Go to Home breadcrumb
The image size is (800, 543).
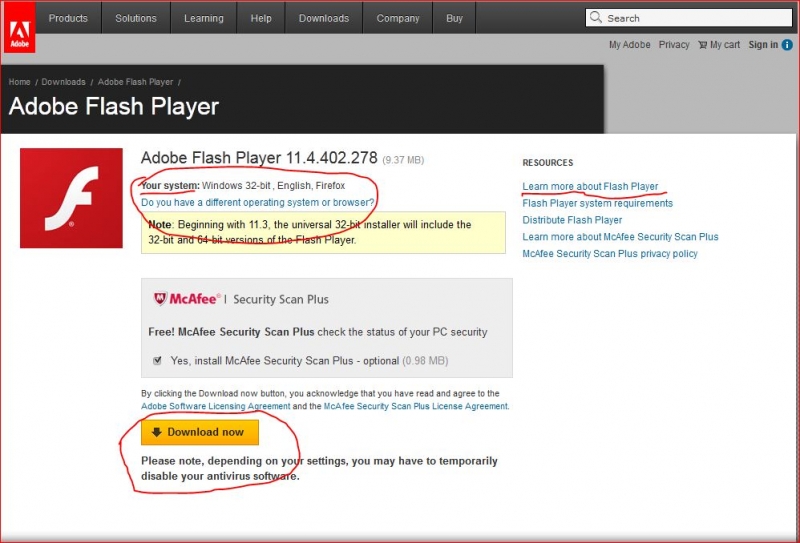19,82
